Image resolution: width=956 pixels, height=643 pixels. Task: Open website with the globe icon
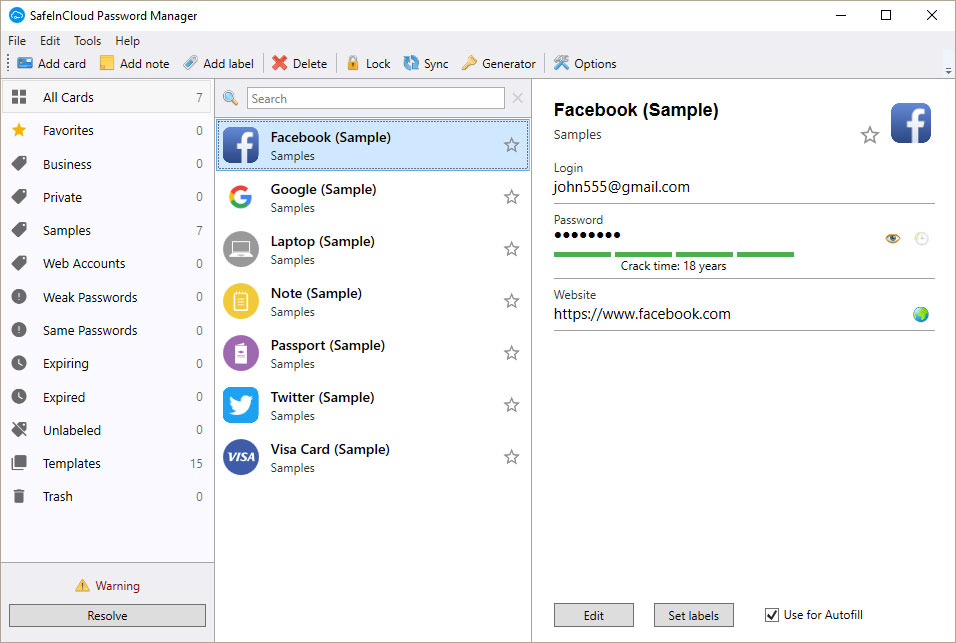pyautogui.click(x=921, y=314)
